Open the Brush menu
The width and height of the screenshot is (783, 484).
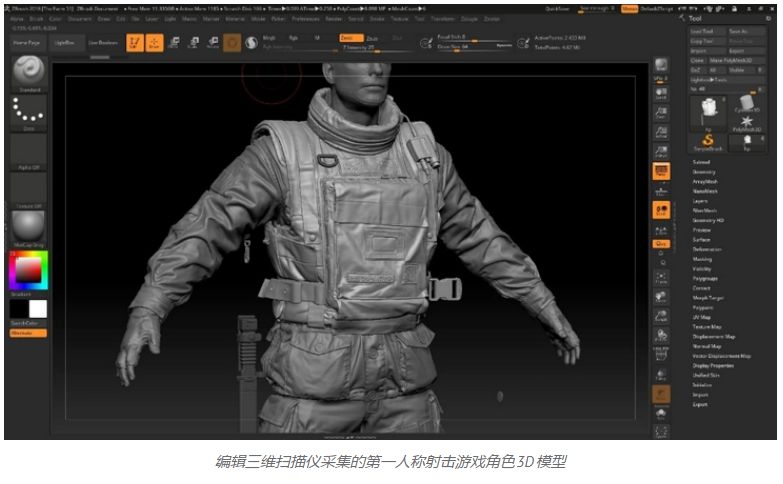[36, 19]
